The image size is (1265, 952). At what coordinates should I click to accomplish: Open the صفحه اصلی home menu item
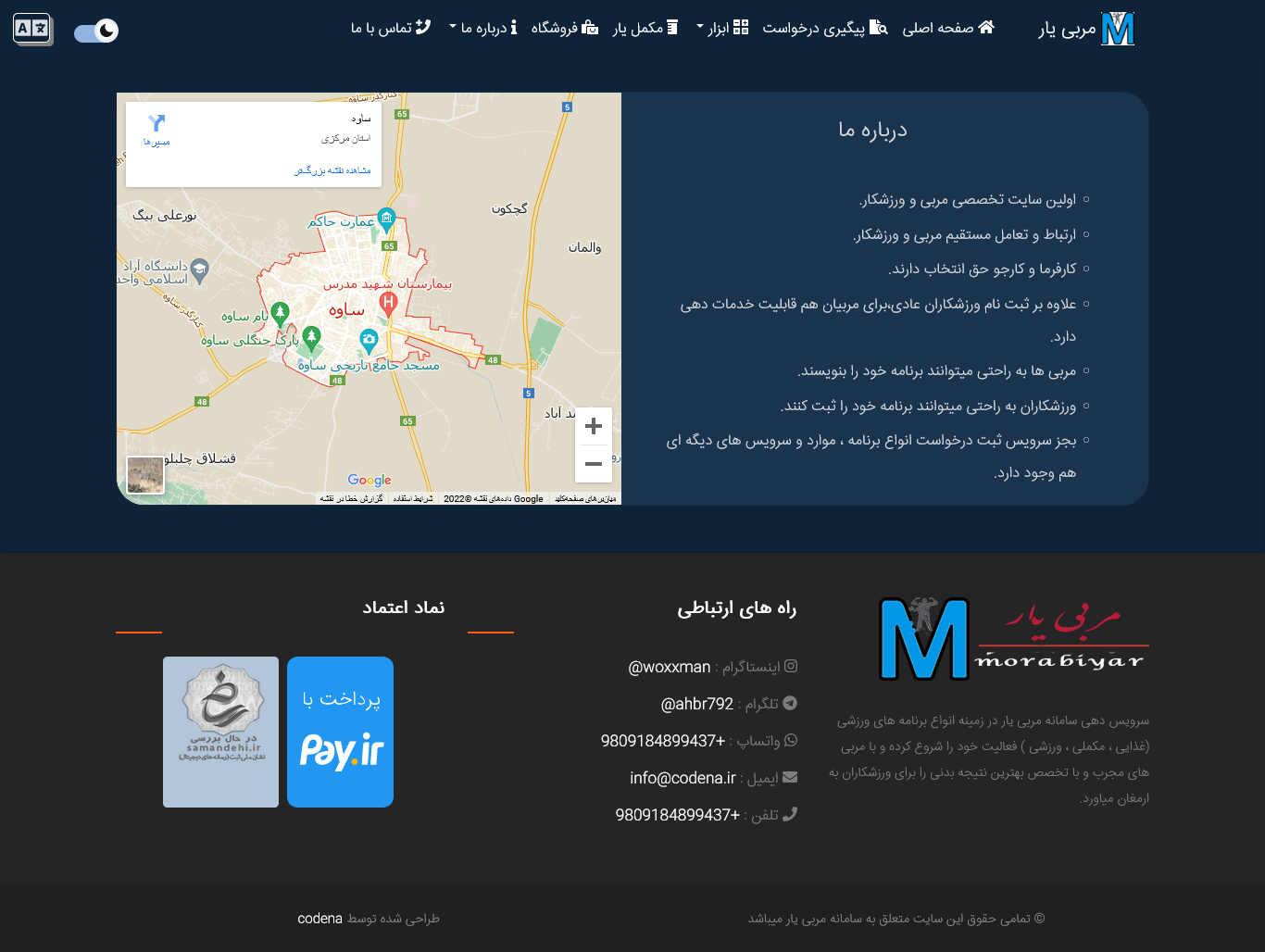click(x=948, y=28)
